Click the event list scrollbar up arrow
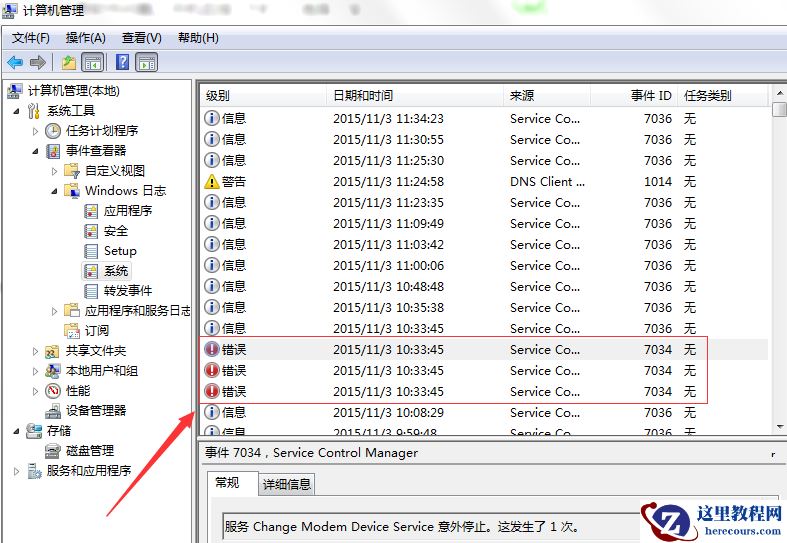The width and height of the screenshot is (787, 543). click(779, 93)
